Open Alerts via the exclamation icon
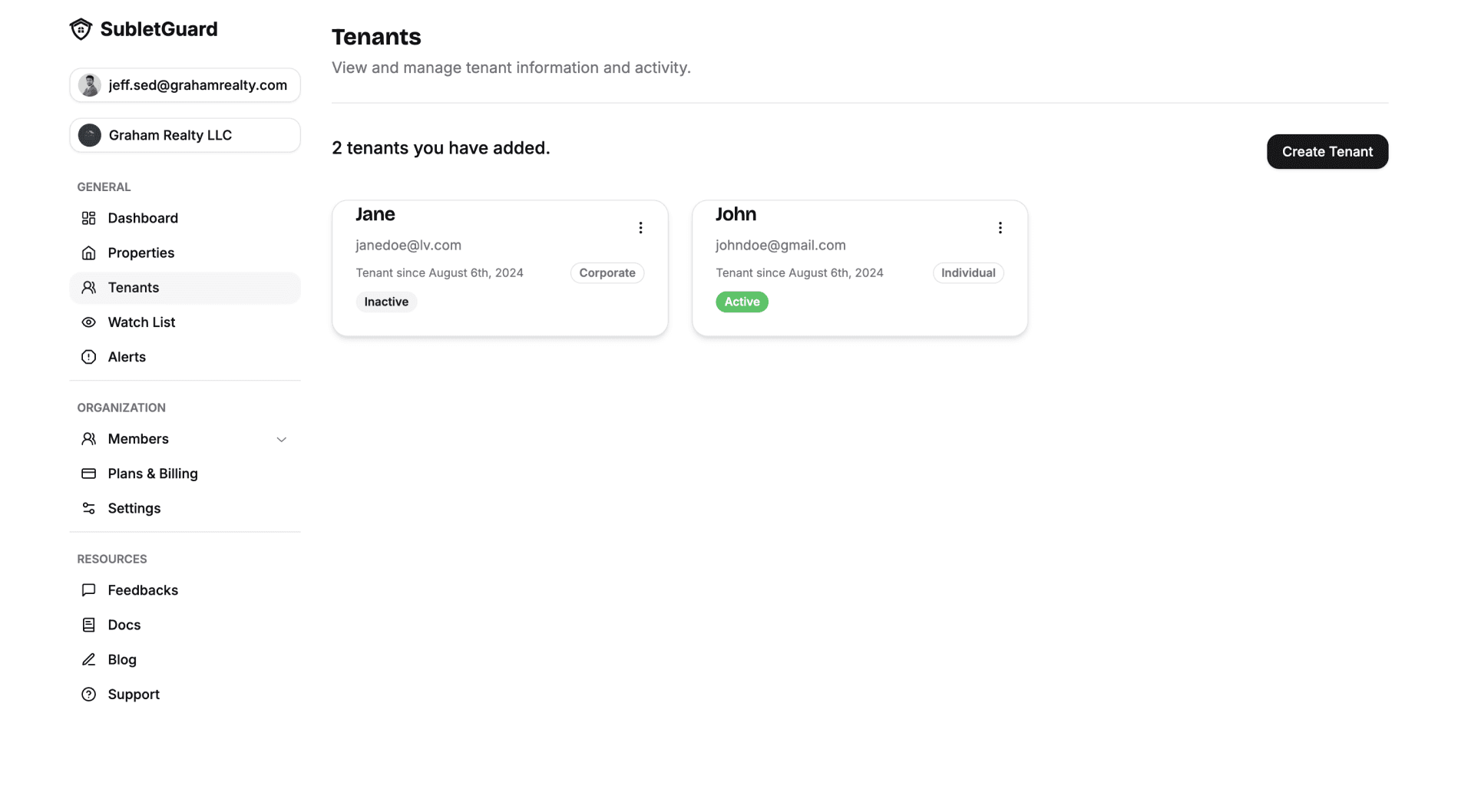The height and width of the screenshot is (812, 1458). [89, 357]
